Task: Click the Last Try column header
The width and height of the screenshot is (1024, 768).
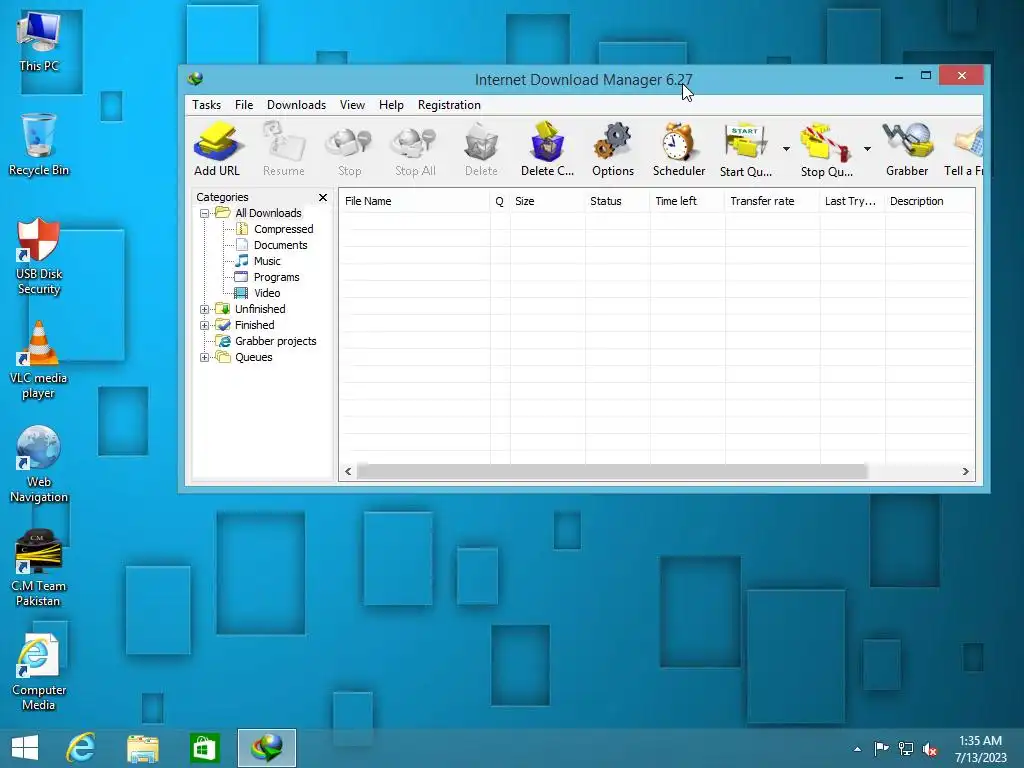Action: 852,201
